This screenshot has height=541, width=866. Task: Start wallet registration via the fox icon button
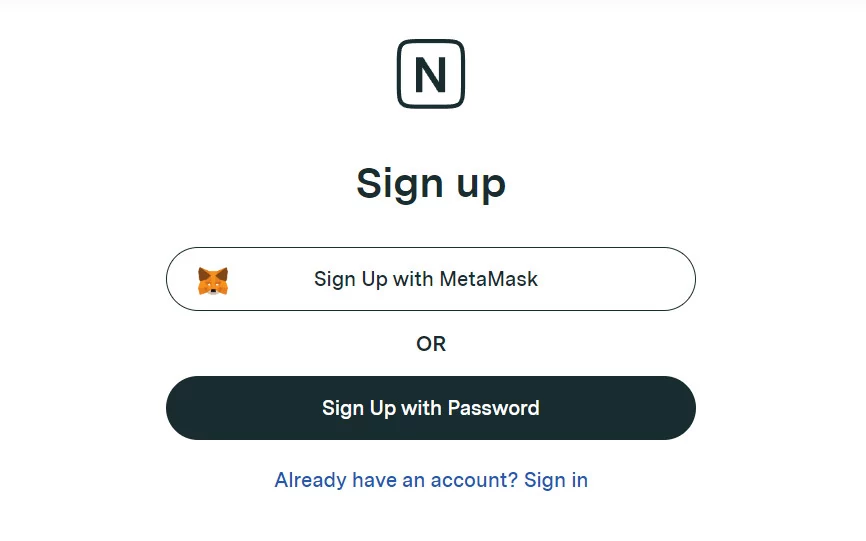(x=431, y=279)
